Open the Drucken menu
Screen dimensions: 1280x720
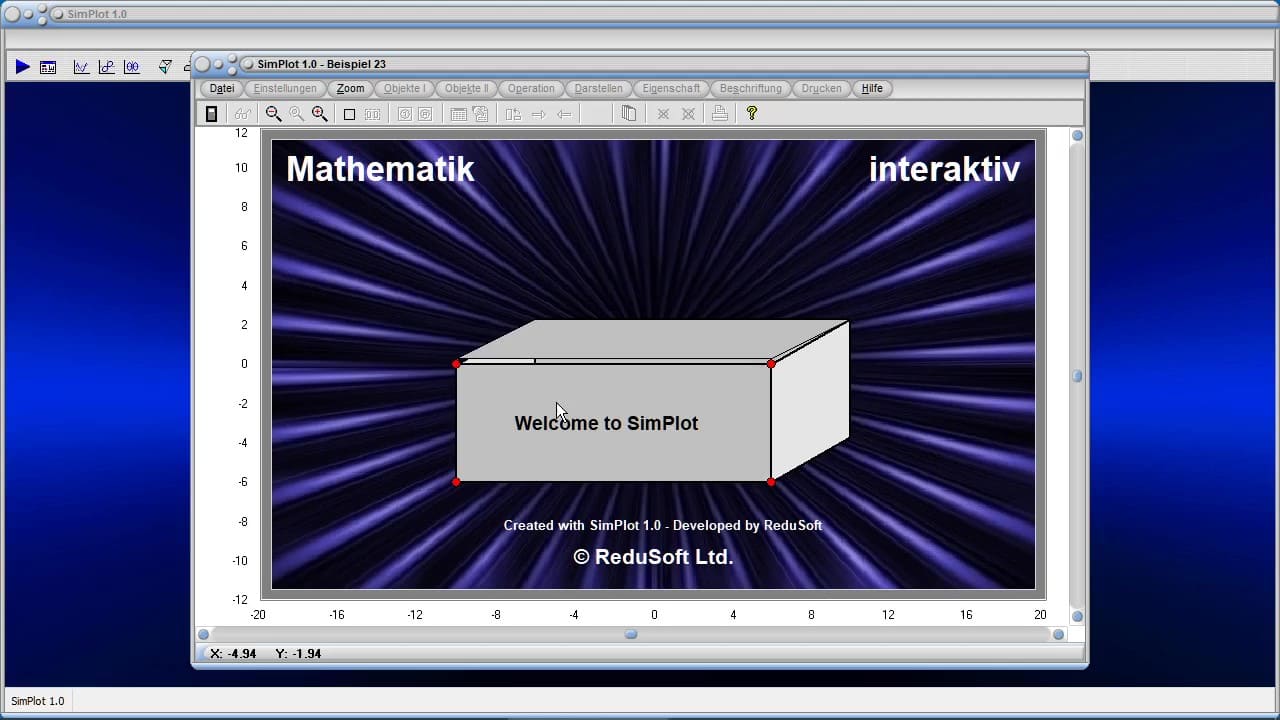tap(822, 88)
